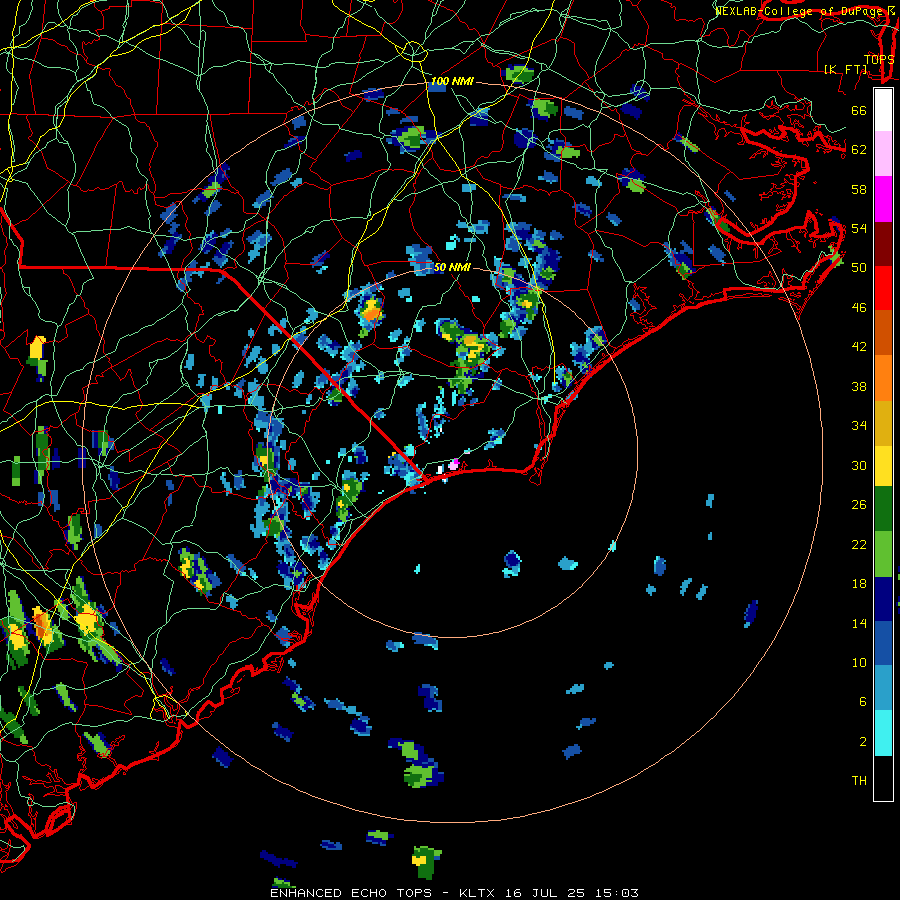The image size is (900, 900).
Task: Click the "26" legend value
Action: (x=859, y=505)
